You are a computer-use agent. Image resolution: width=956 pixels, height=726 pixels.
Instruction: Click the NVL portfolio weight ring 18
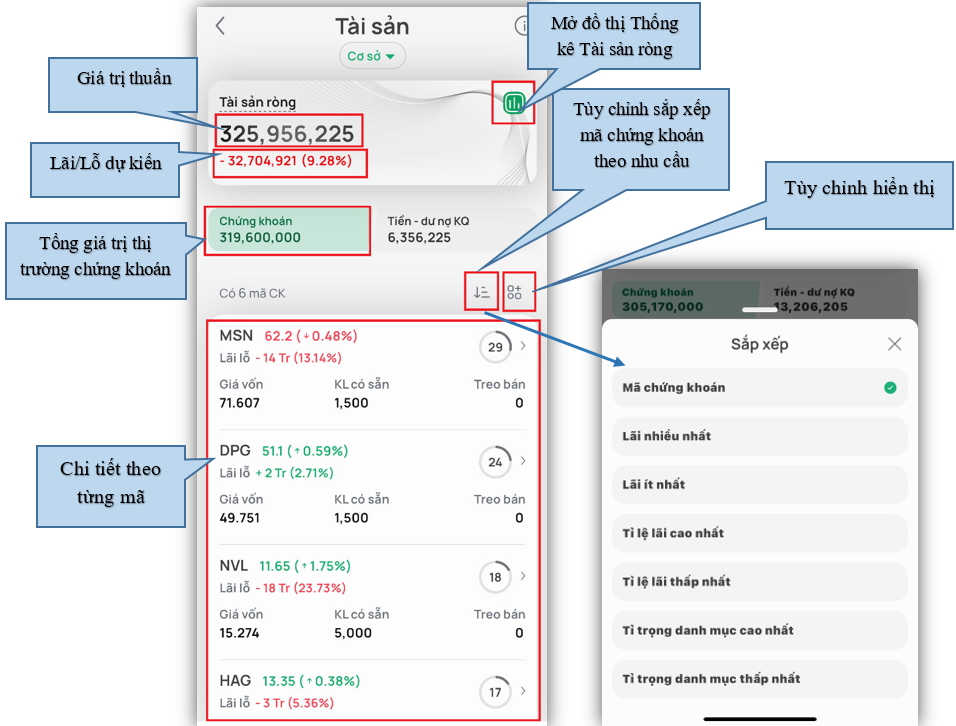tap(495, 577)
